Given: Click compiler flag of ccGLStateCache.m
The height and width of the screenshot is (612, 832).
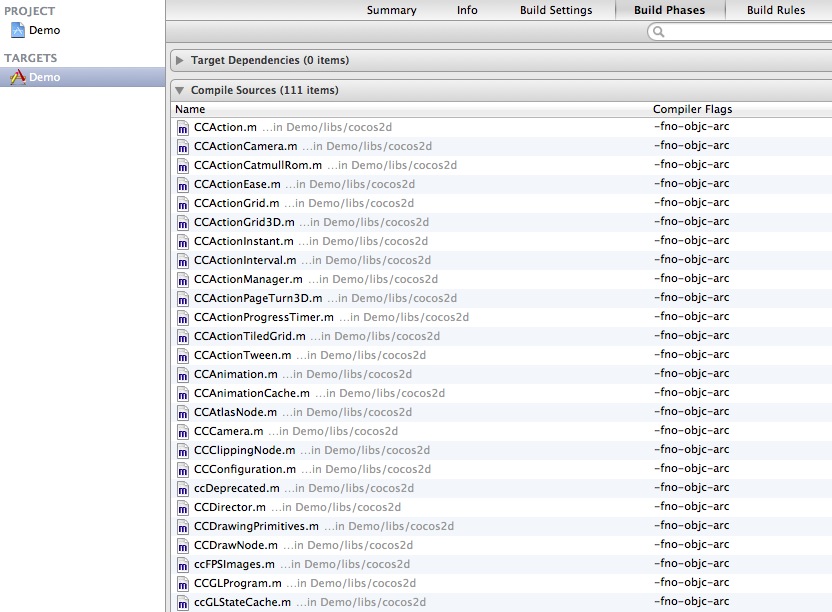Looking at the screenshot, I should [691, 601].
